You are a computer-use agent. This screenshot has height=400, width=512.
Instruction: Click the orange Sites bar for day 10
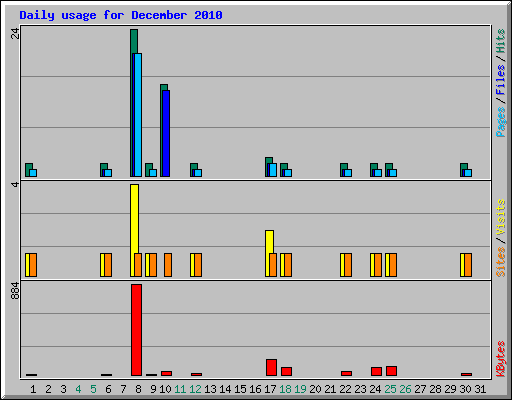tap(168, 265)
